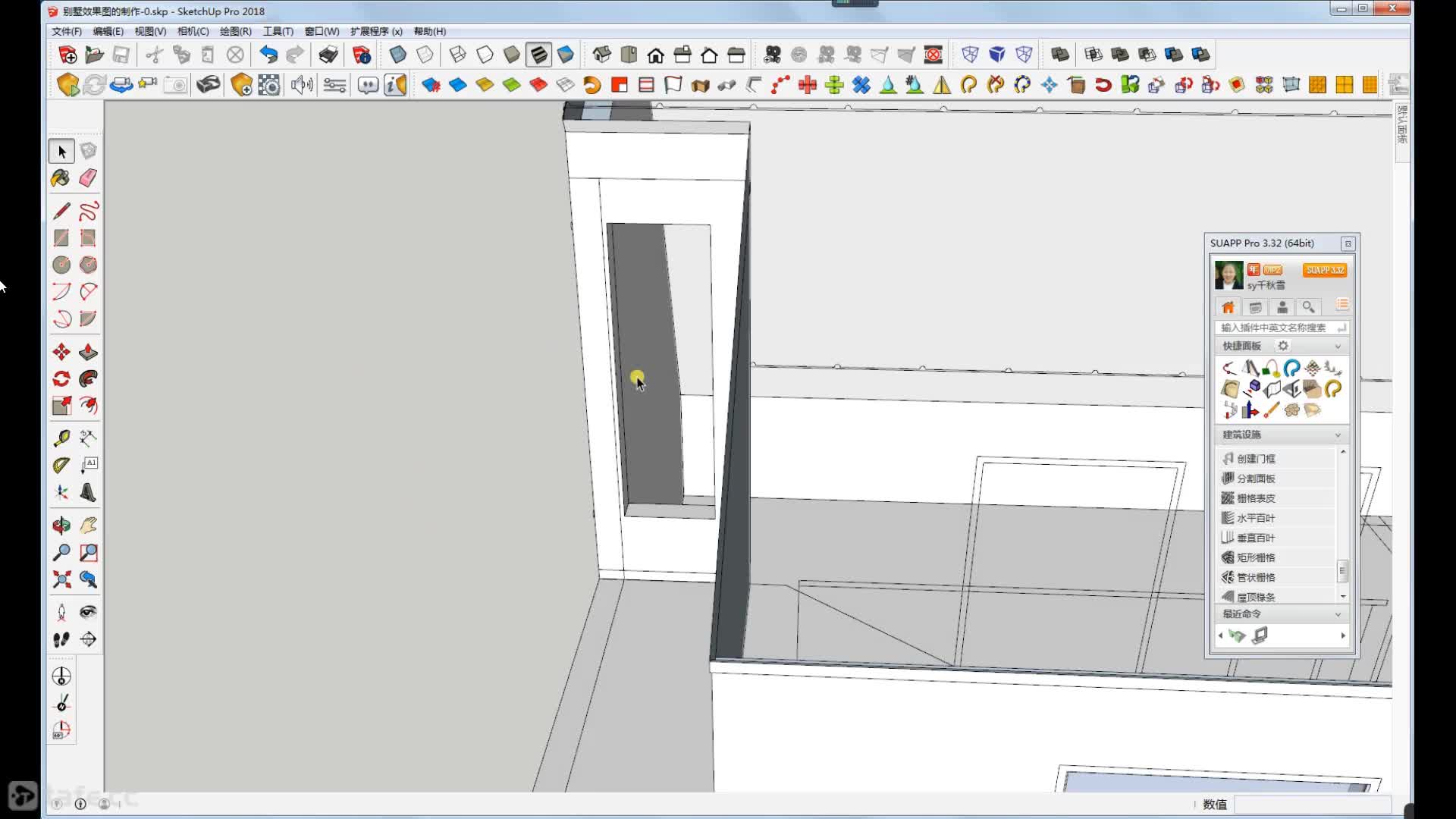Choose the Rectangle tool
The image size is (1456, 819).
point(61,238)
